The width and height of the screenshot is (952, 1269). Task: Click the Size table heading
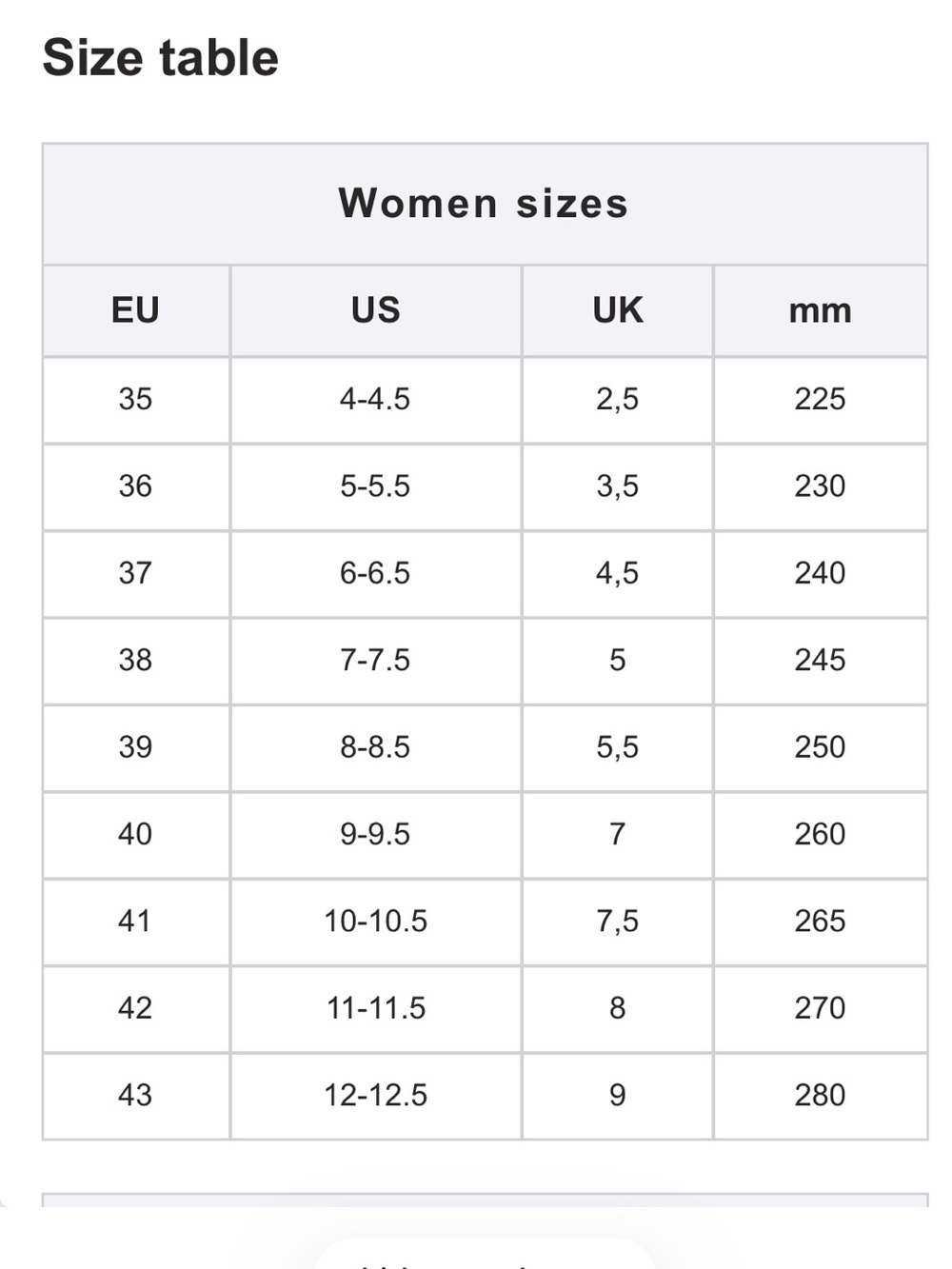click(160, 57)
